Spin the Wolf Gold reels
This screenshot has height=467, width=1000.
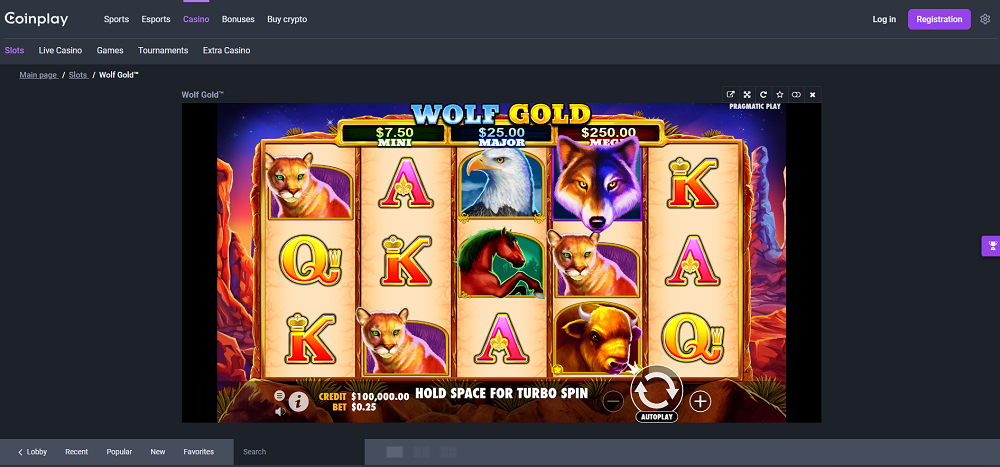[x=656, y=390]
